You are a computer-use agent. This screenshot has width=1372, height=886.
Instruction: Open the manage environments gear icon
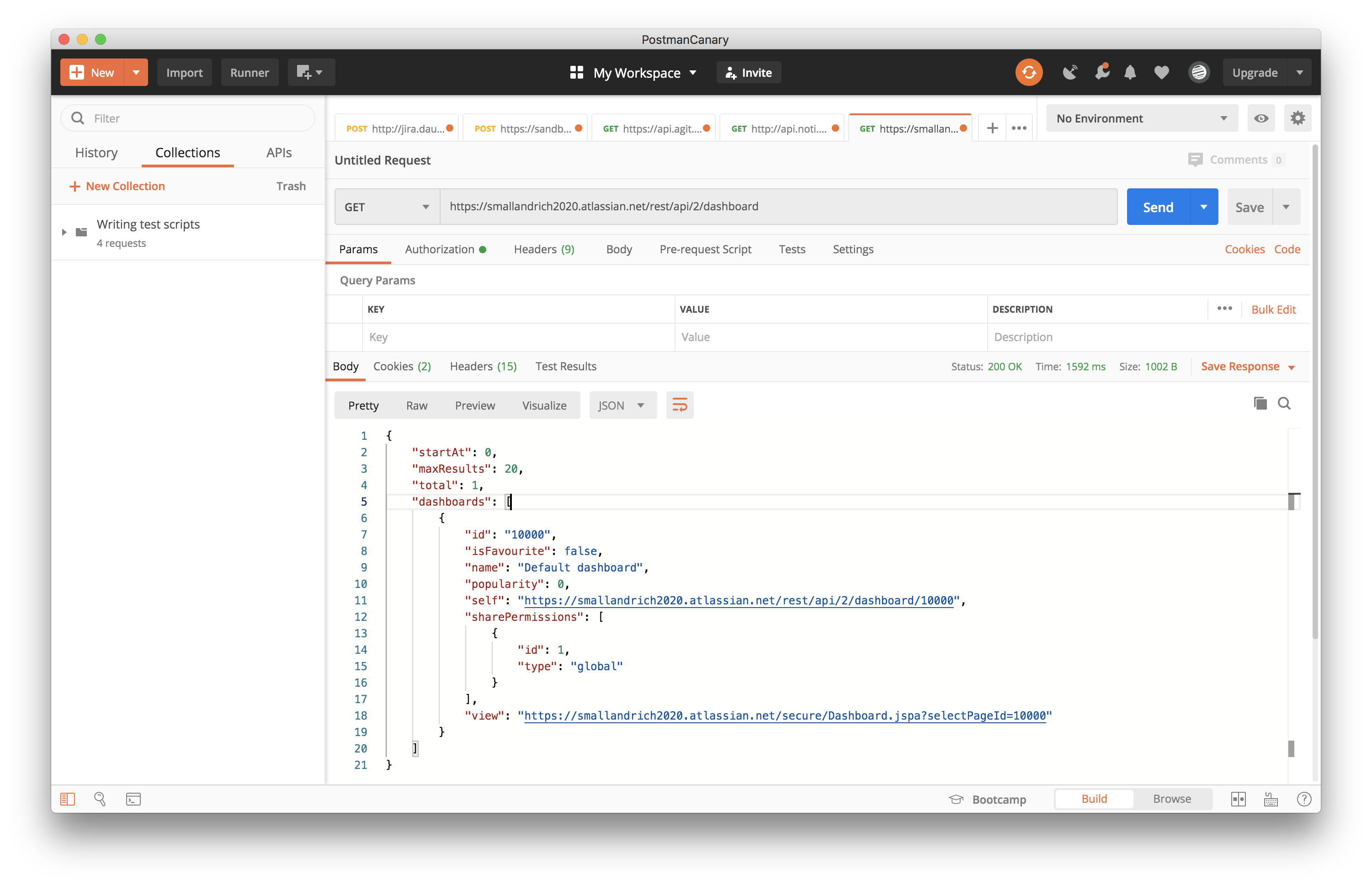pyautogui.click(x=1298, y=118)
